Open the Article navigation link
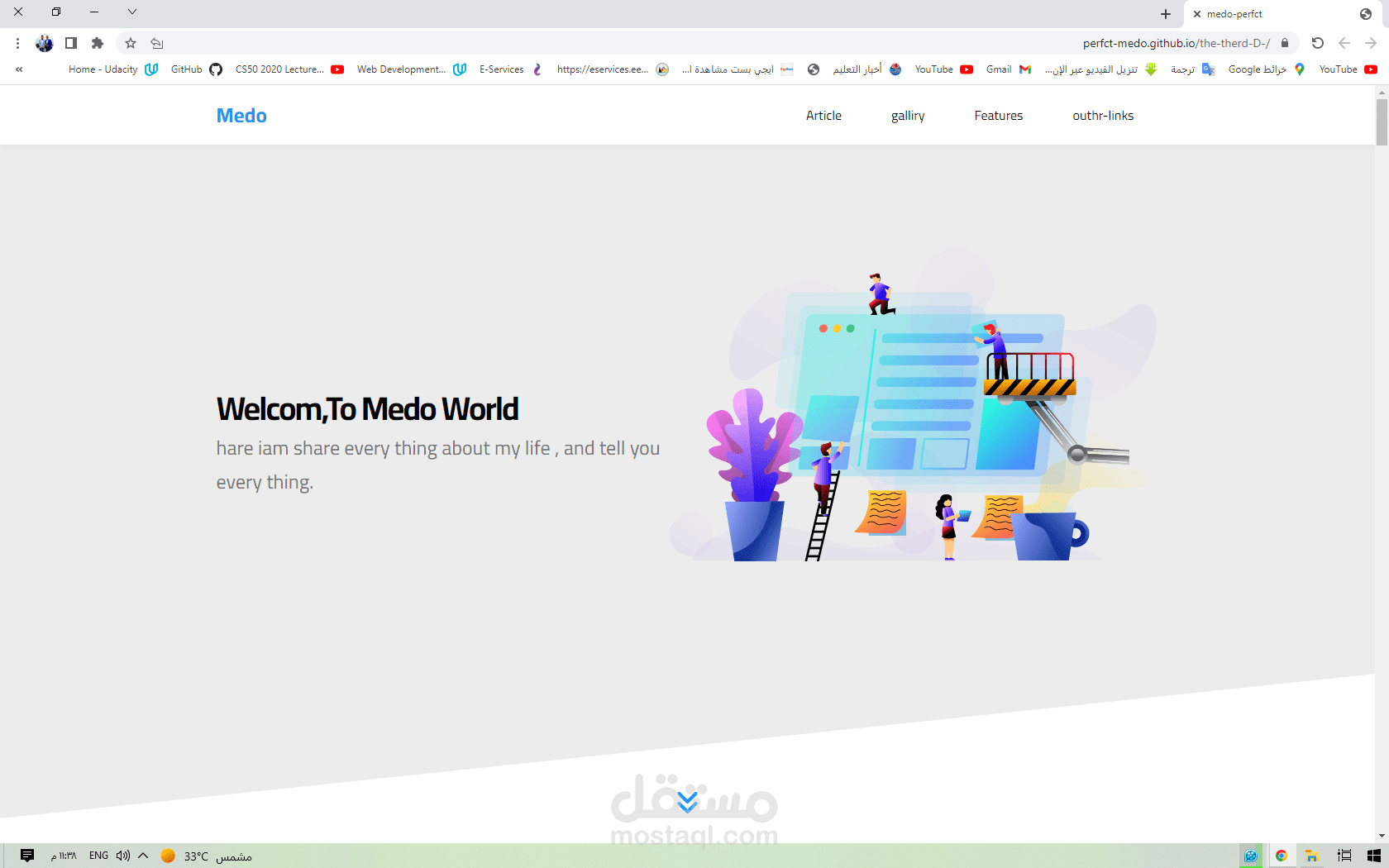 click(823, 115)
